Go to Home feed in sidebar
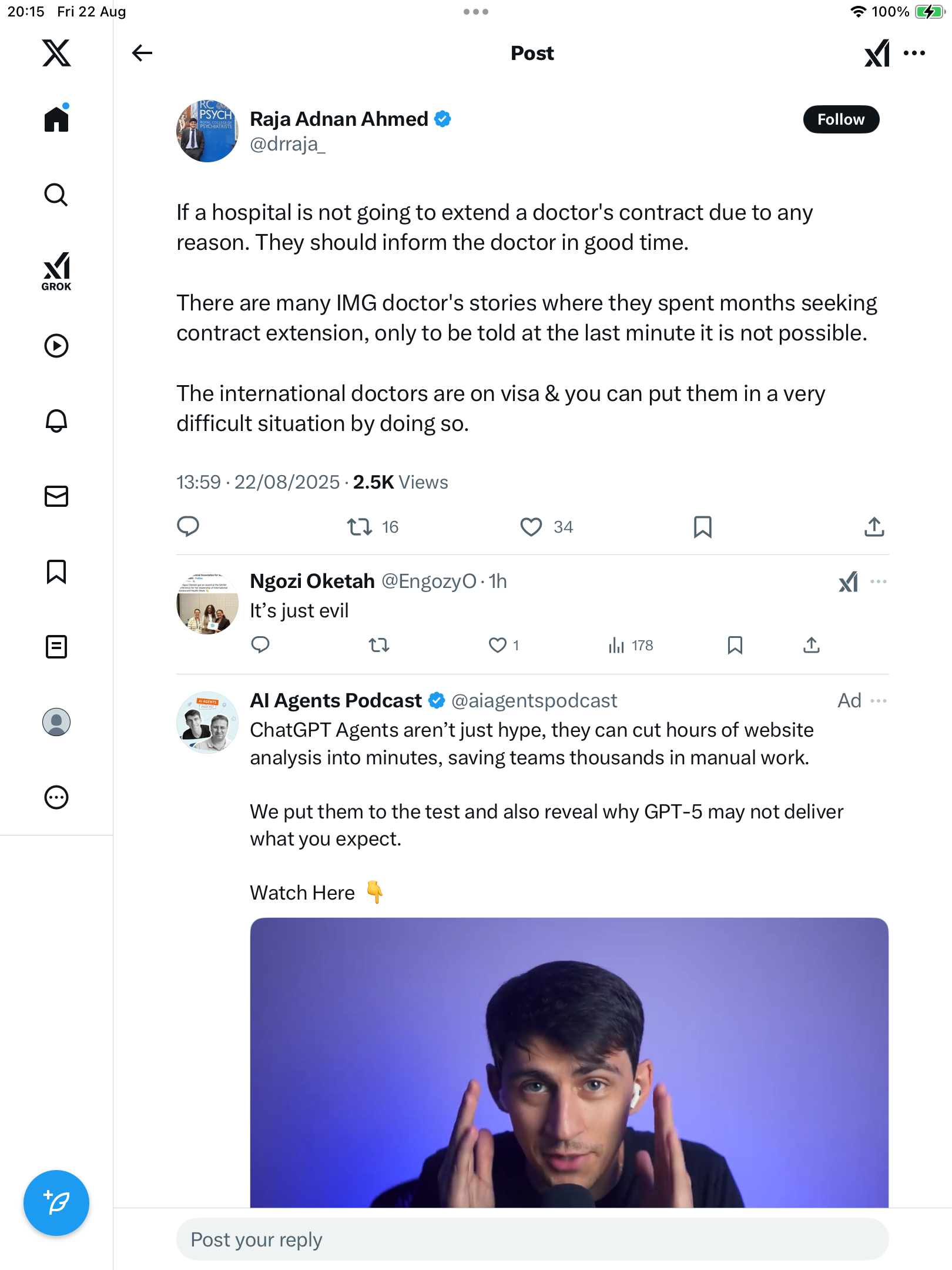 click(x=56, y=119)
